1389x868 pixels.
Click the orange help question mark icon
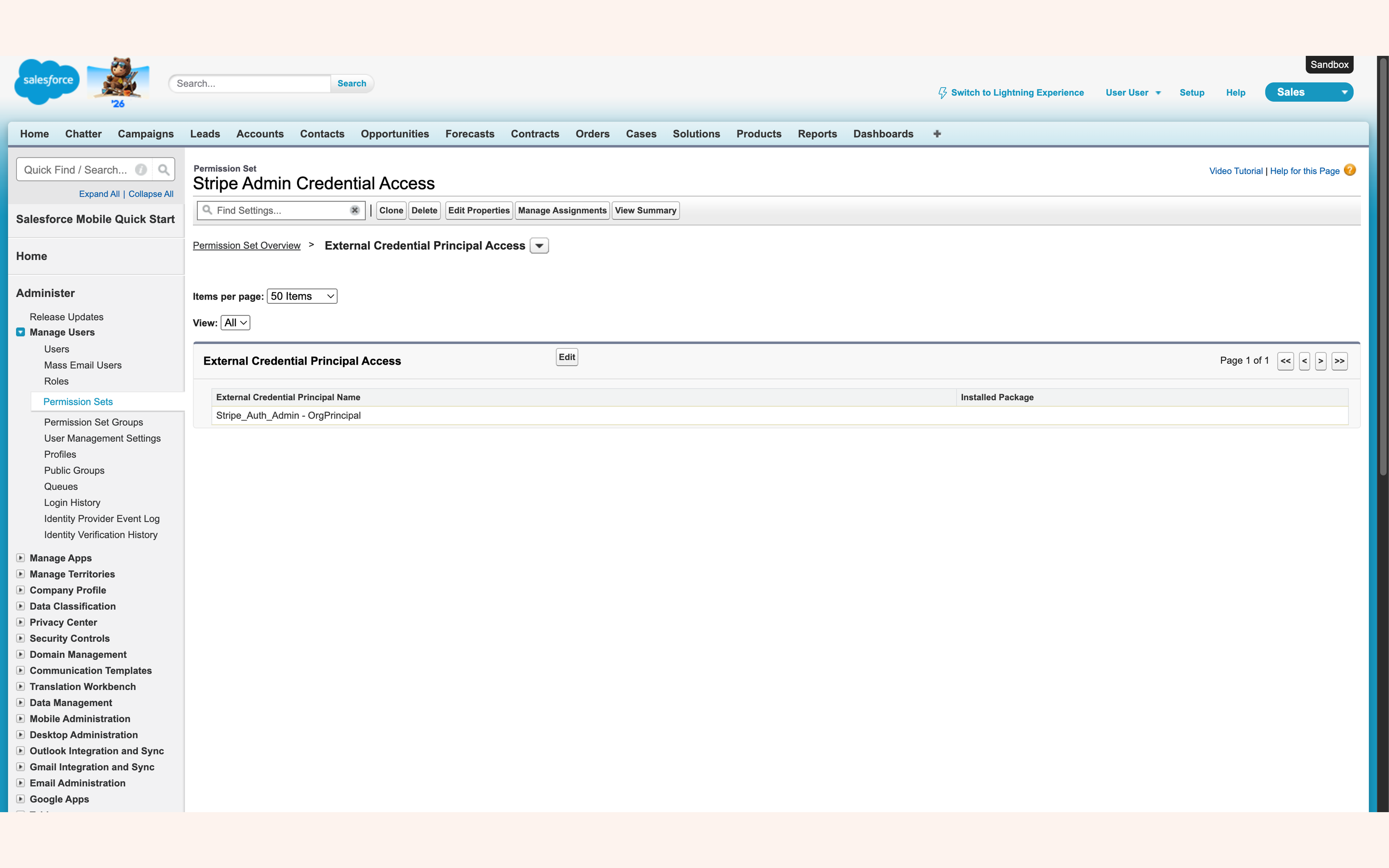(1350, 170)
